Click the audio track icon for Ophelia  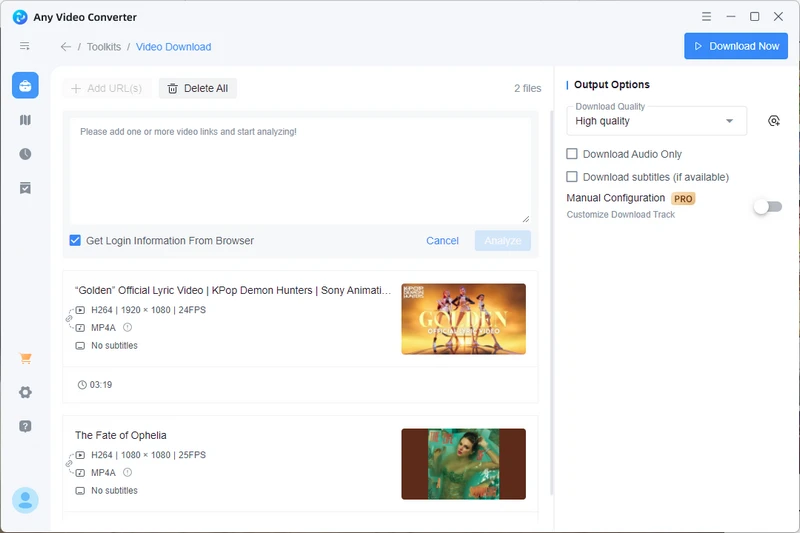pos(80,473)
